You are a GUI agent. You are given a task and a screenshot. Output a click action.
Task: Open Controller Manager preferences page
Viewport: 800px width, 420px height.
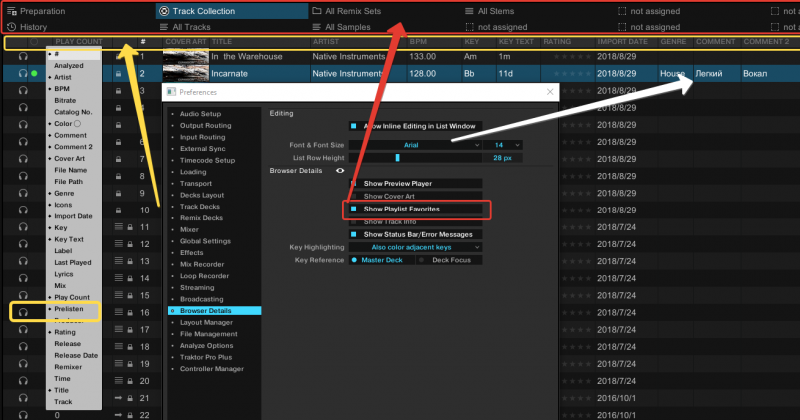point(212,368)
